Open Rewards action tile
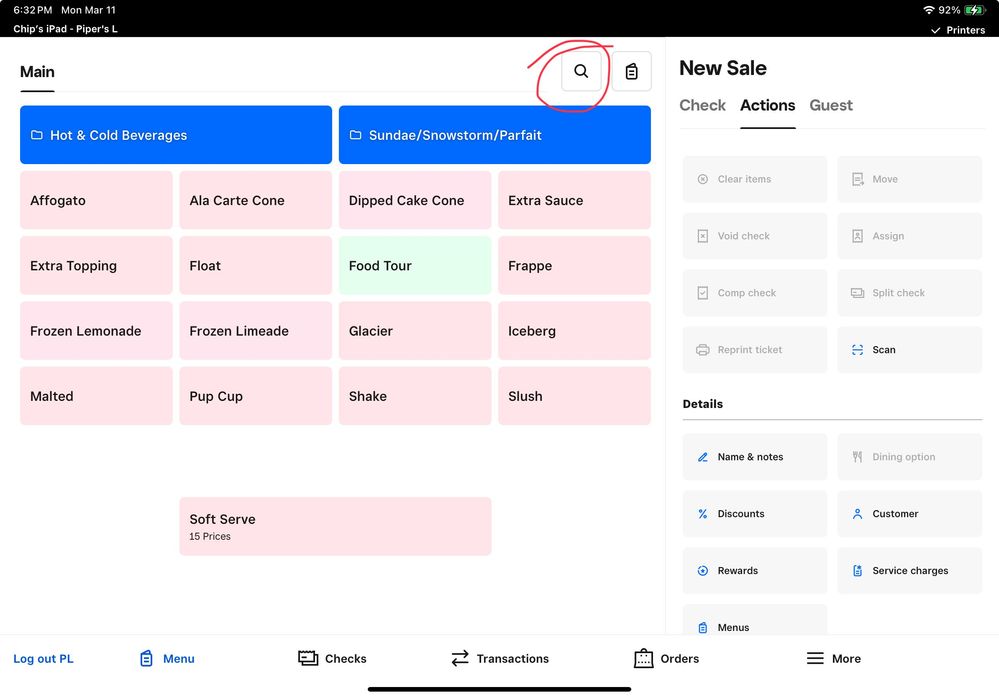The width and height of the screenshot is (999, 698). [754, 571]
